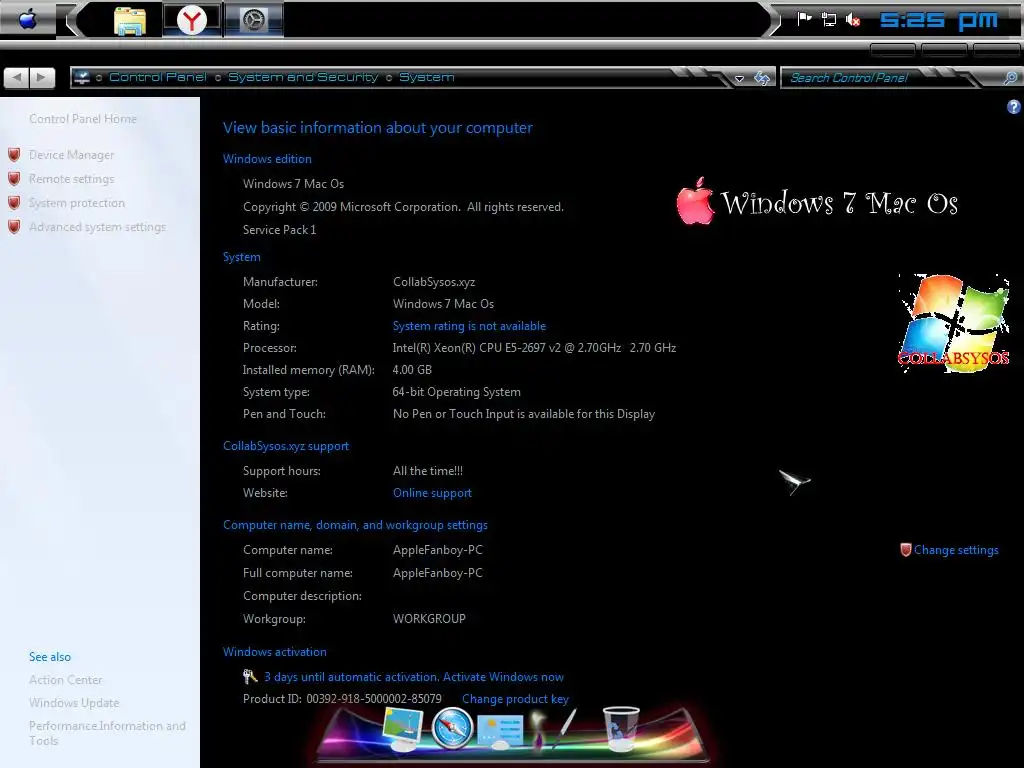Click the search magnifier icon
The width and height of the screenshot is (1024, 768).
1010,78
